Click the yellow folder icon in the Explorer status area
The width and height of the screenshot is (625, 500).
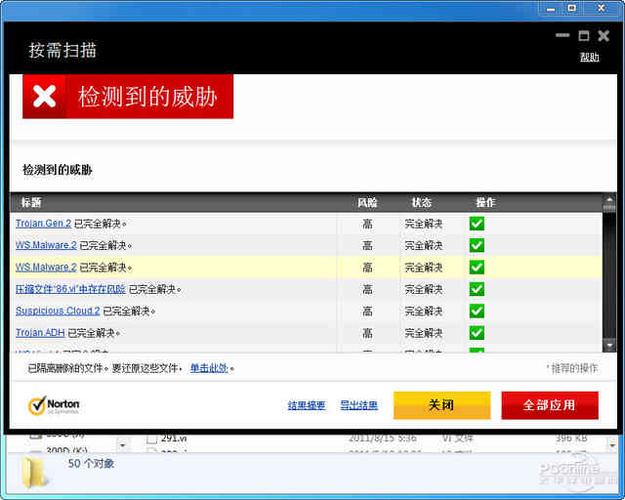coord(33,473)
